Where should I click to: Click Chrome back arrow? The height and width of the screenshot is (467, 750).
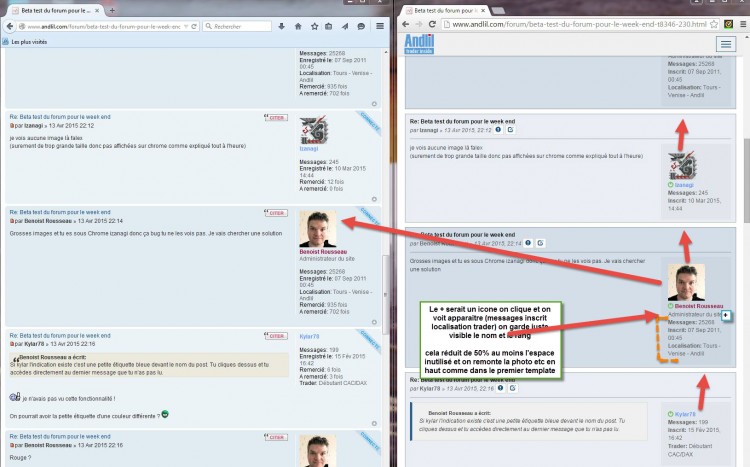click(x=406, y=24)
